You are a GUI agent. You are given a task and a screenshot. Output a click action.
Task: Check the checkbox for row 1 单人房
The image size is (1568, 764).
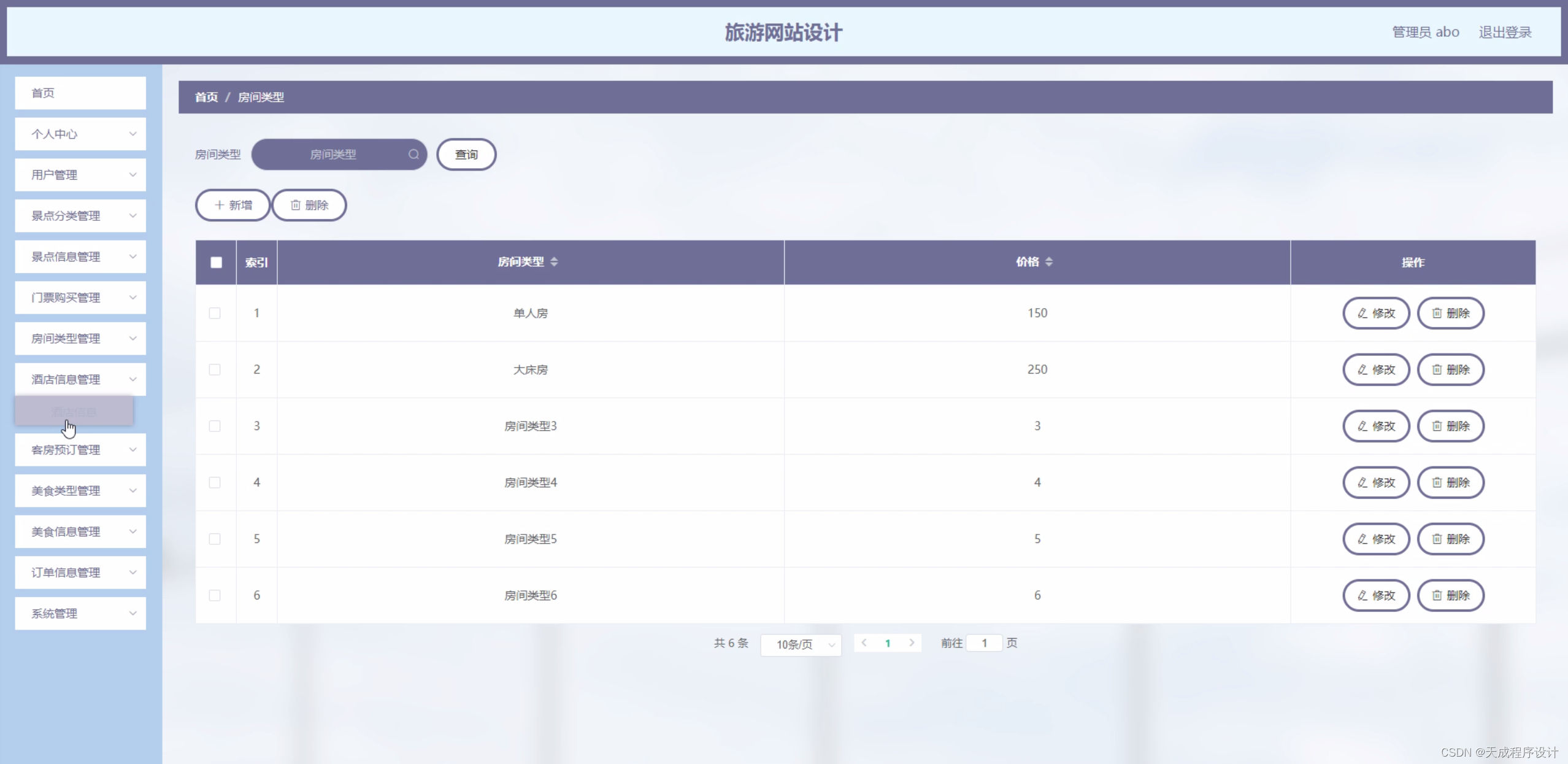point(215,314)
